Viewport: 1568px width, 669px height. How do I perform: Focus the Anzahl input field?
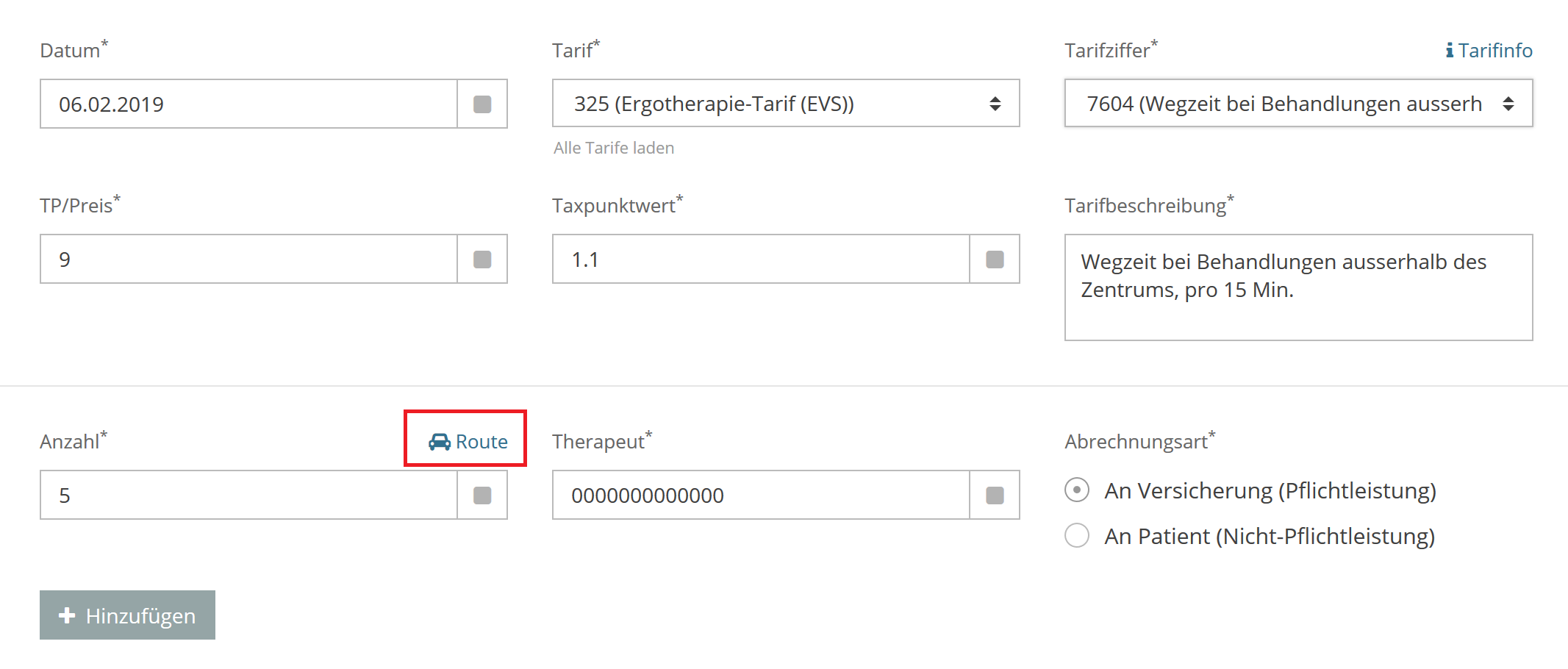pos(248,496)
